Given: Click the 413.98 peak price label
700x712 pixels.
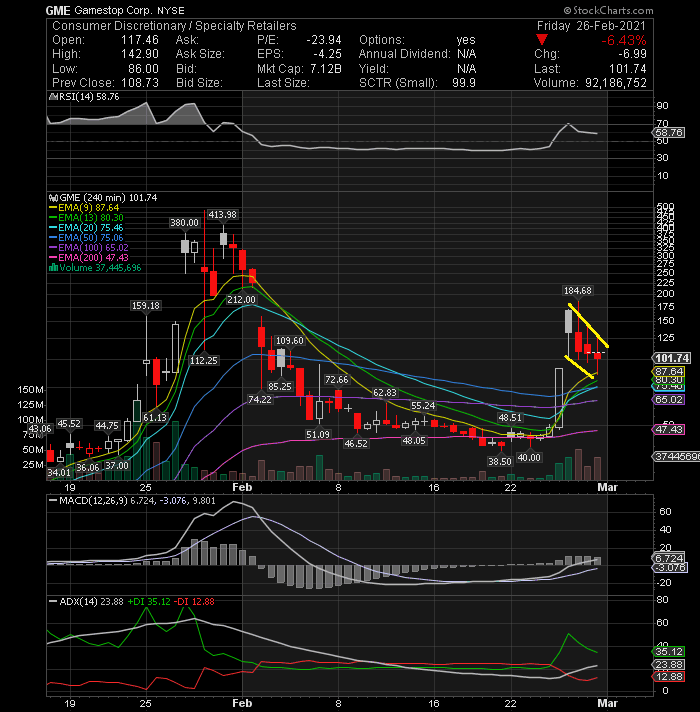Looking at the screenshot, I should pos(222,214).
